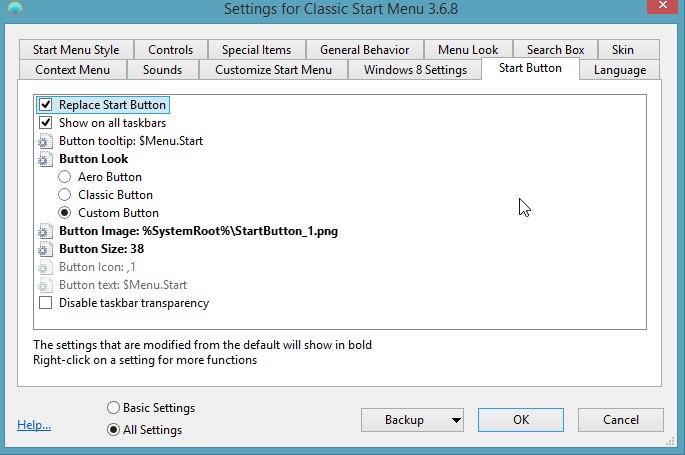This screenshot has height=455, width=685.
Task: Switch to the Skin tab
Action: point(622,50)
